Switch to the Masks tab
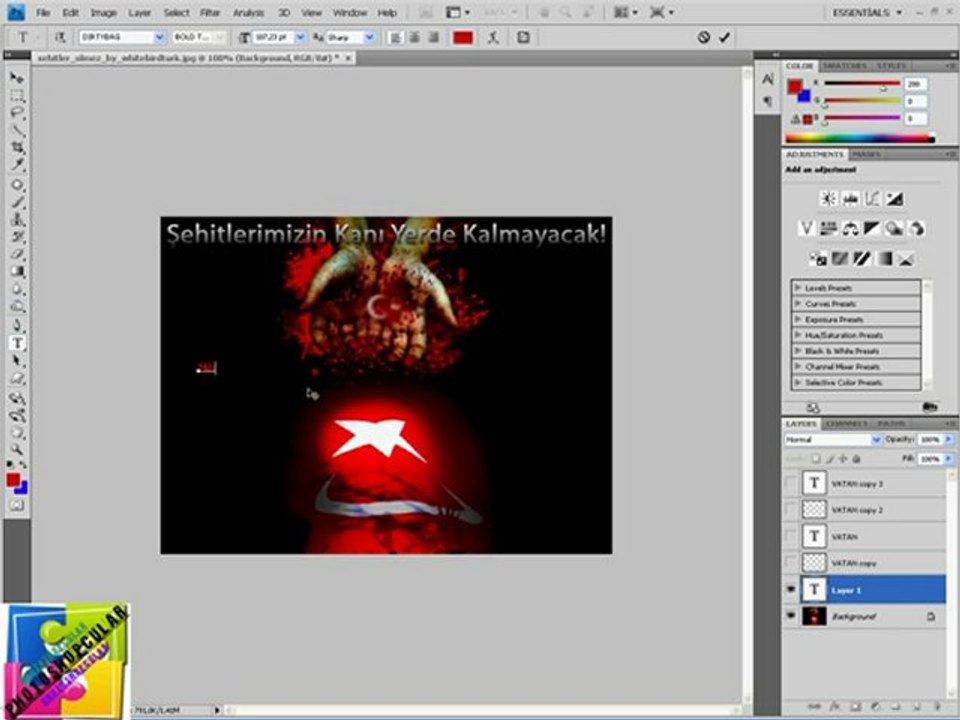 tap(866, 154)
